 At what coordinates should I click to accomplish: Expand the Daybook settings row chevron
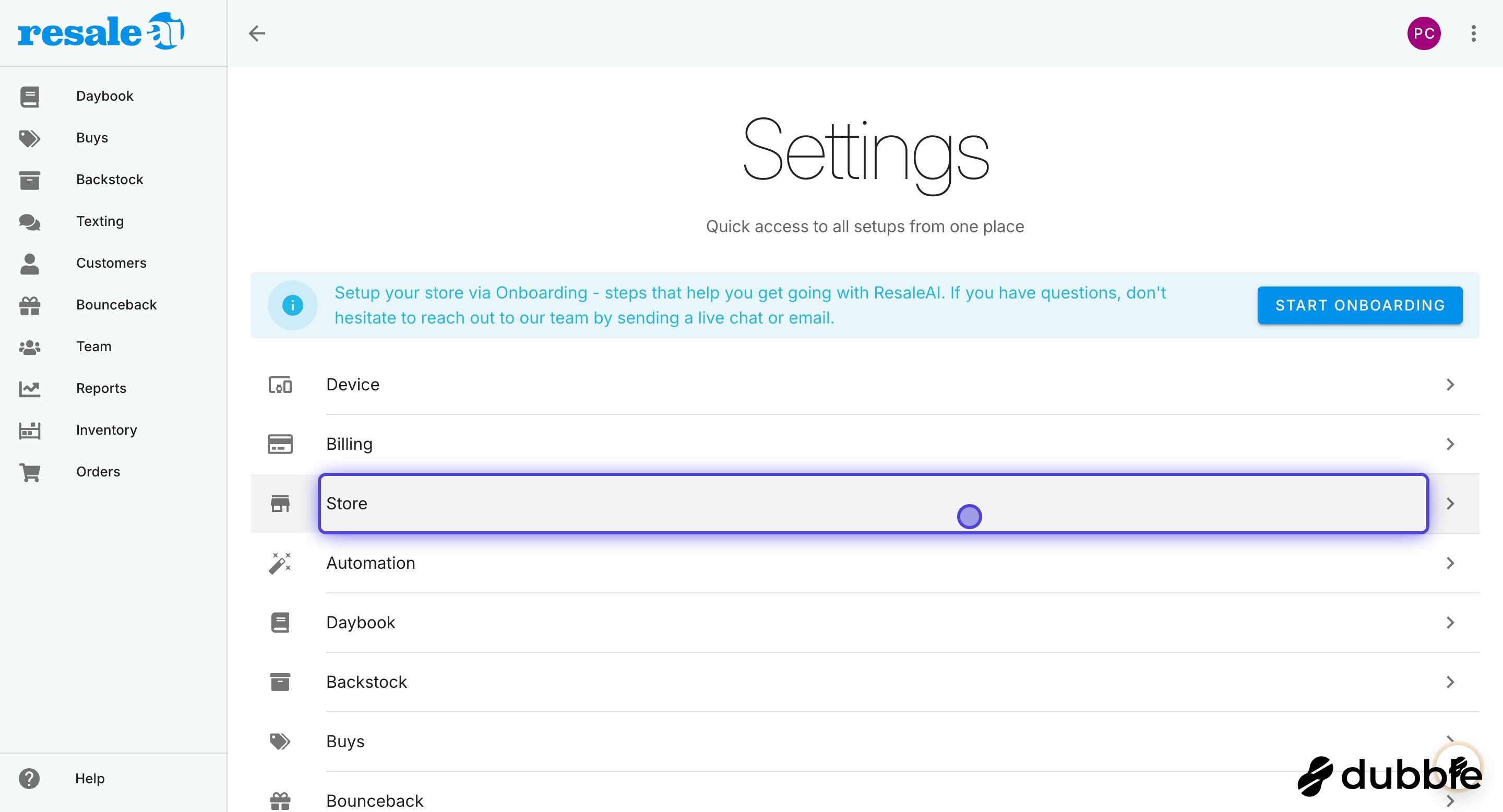point(1450,623)
